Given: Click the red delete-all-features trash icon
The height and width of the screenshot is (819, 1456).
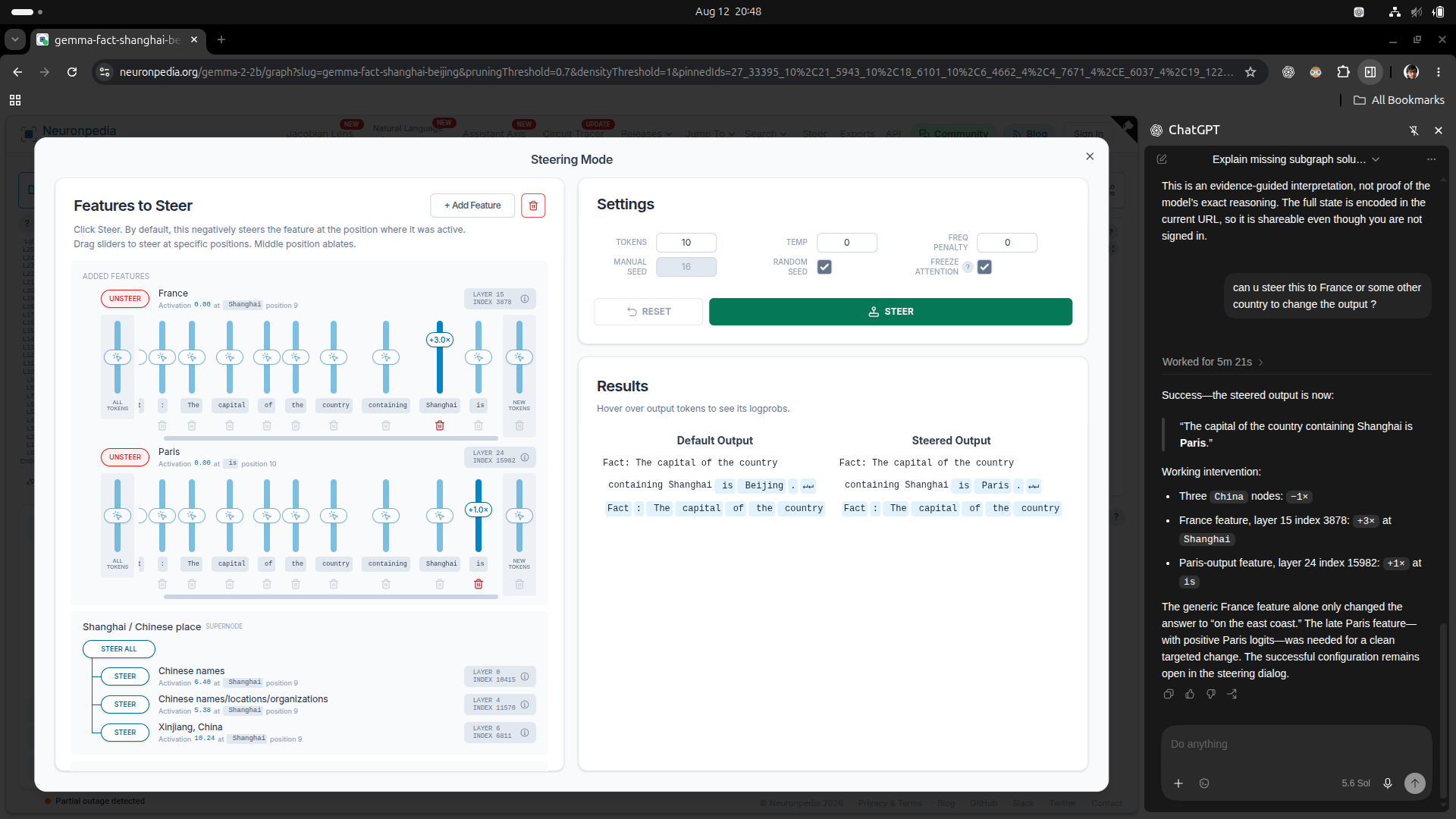Looking at the screenshot, I should 533,206.
